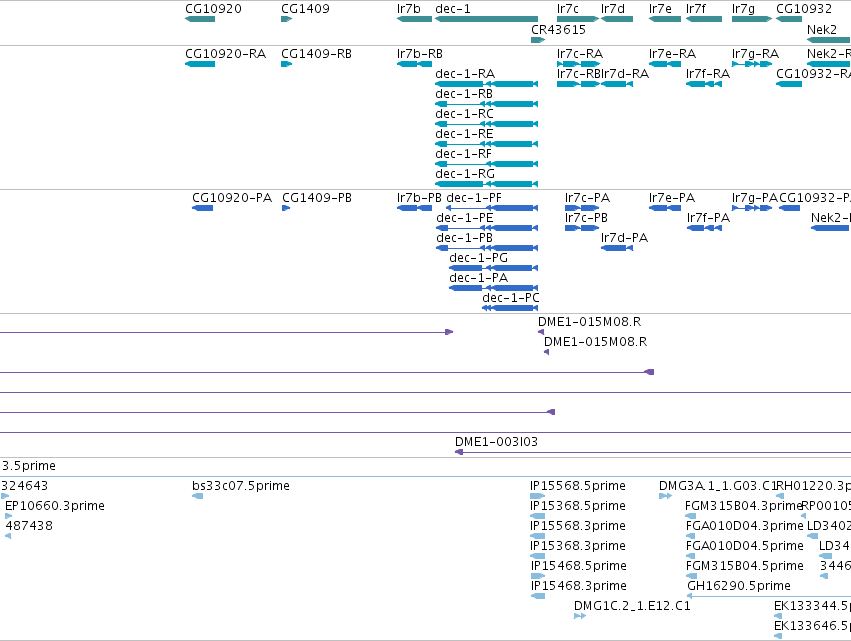851x641 pixels.
Task: Click the dec-1-PE protein label
Action: [465, 218]
